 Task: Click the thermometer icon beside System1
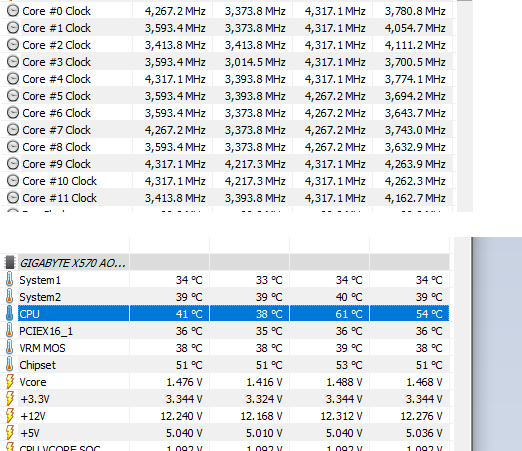pos(9,280)
